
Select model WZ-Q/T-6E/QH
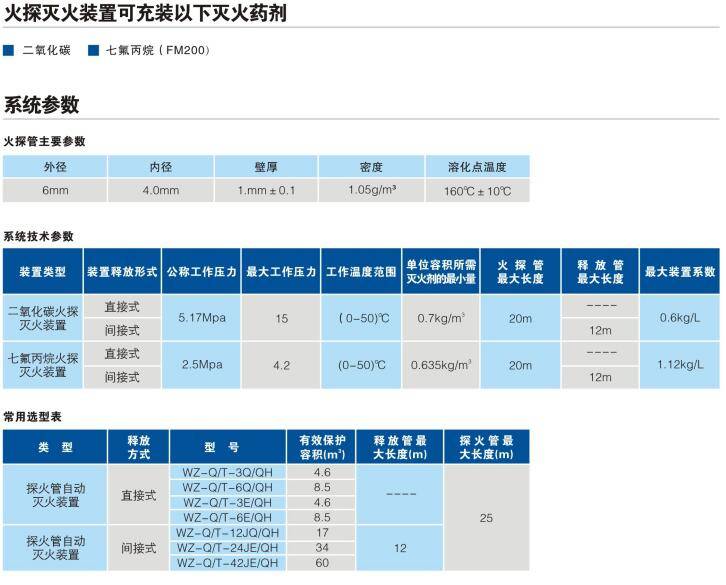228,517
